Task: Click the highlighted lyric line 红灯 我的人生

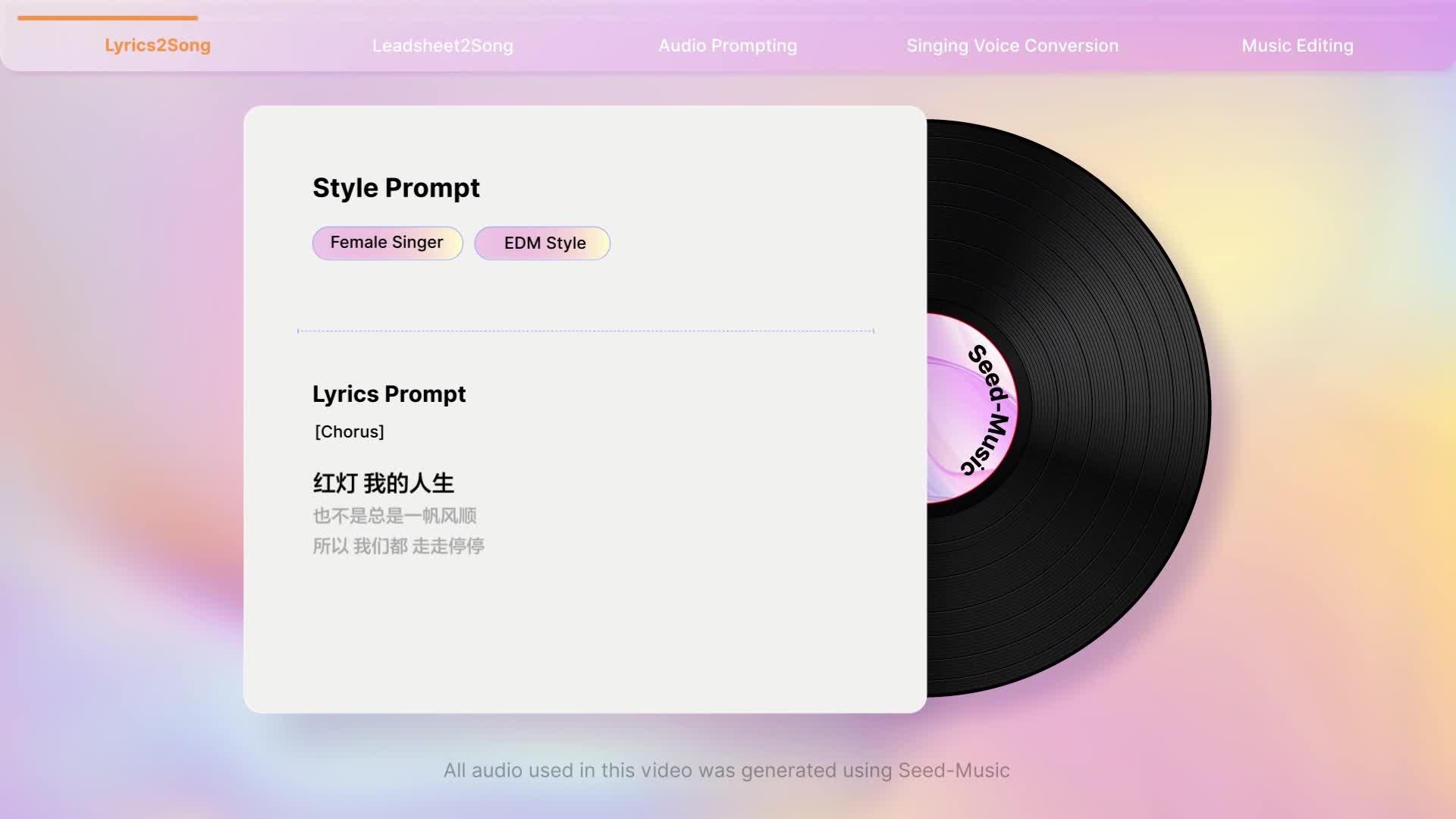Action: click(x=384, y=482)
